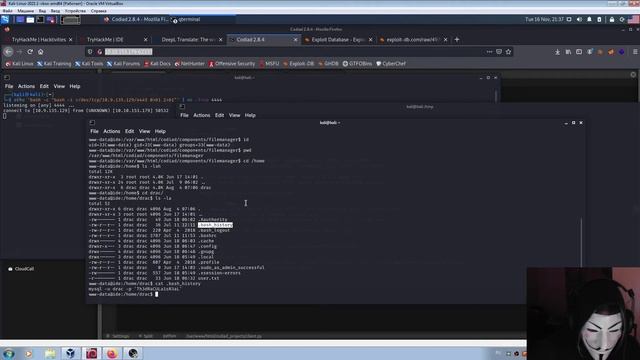Click the Firefox back navigation arrow
The image size is (640, 360).
pyautogui.click(x=8, y=52)
